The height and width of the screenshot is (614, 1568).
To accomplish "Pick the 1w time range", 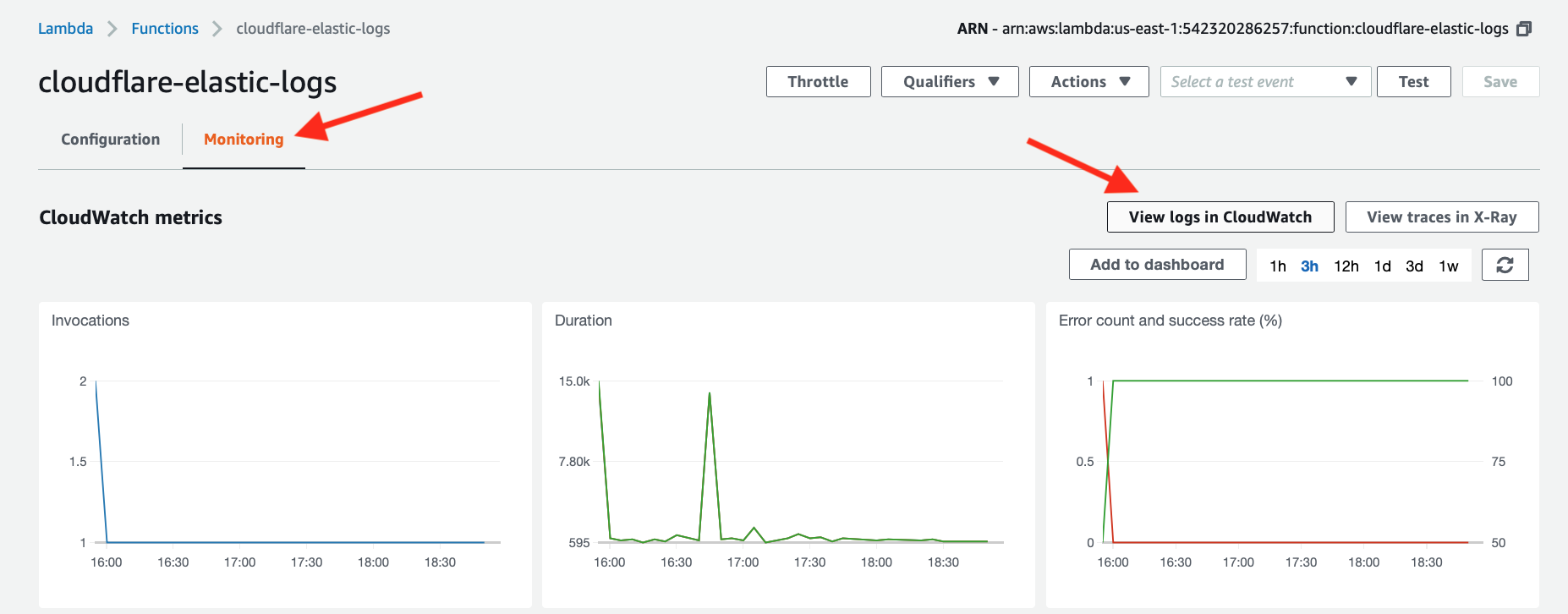I will pos(1448,266).
